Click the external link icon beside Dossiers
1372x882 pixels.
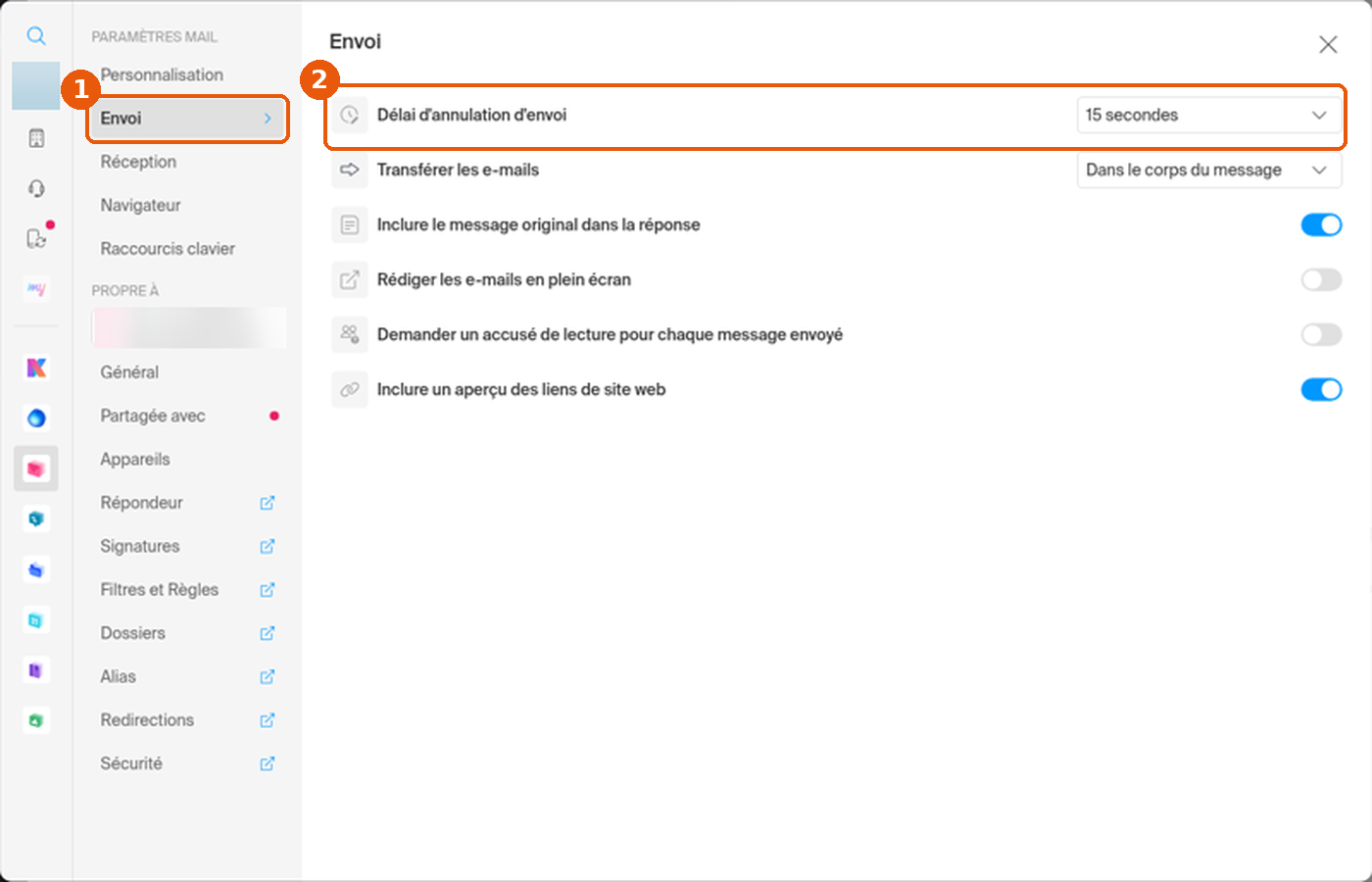coord(267,633)
